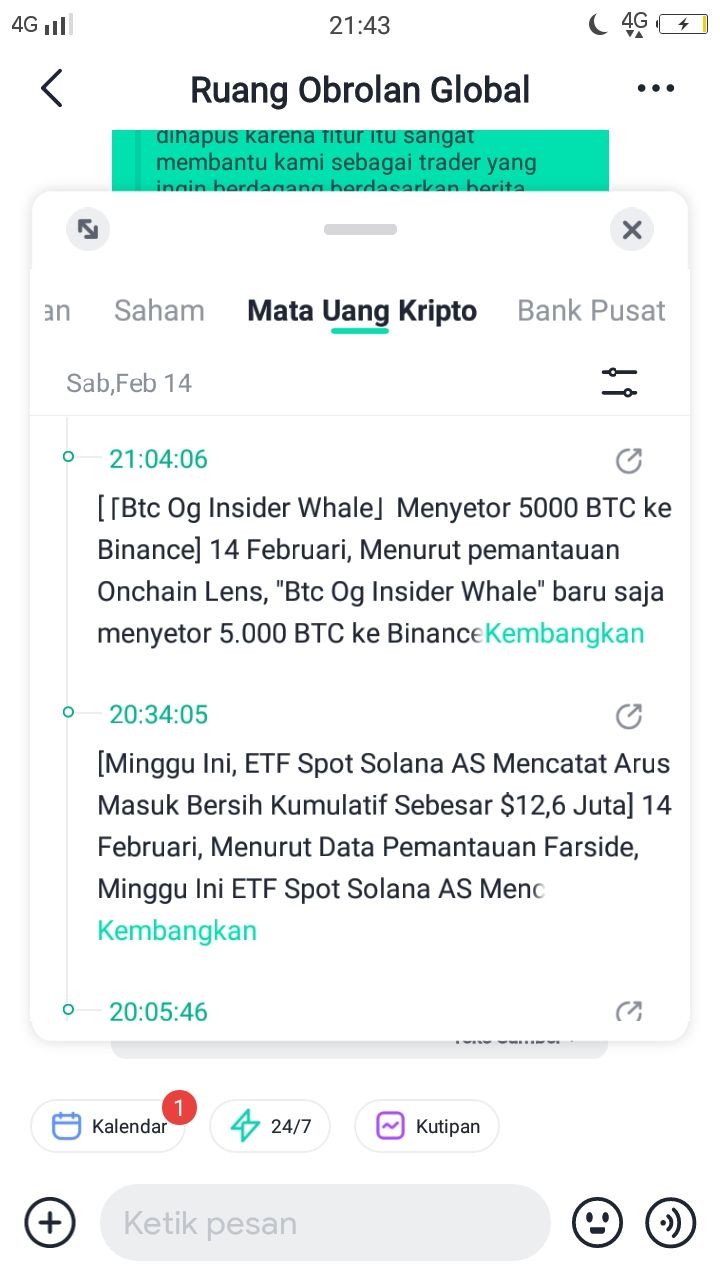Share the 21:04:06 news item
The height and width of the screenshot is (1280, 720).
tap(628, 460)
